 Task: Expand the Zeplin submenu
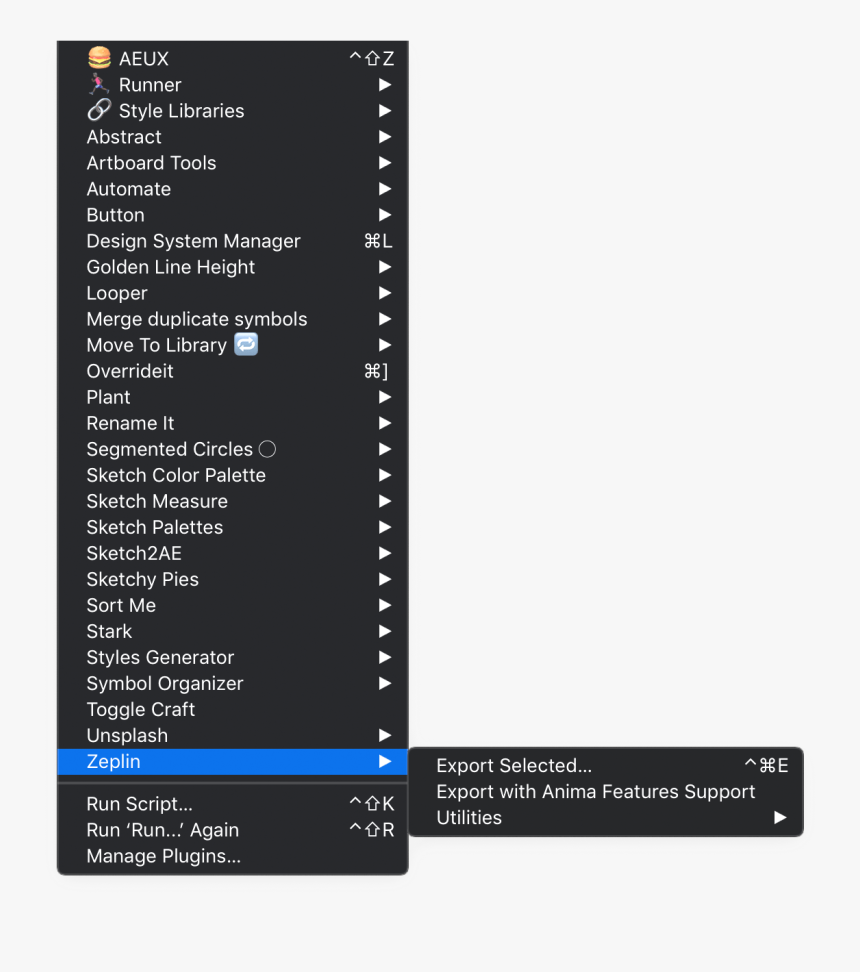pos(232,761)
